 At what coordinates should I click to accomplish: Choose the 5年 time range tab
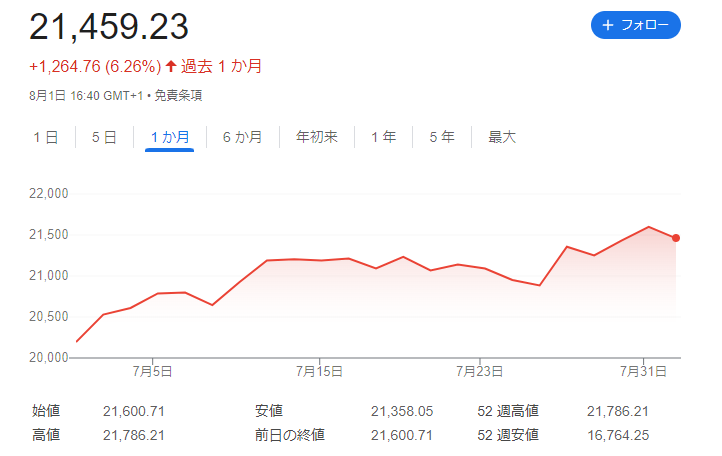tap(442, 137)
